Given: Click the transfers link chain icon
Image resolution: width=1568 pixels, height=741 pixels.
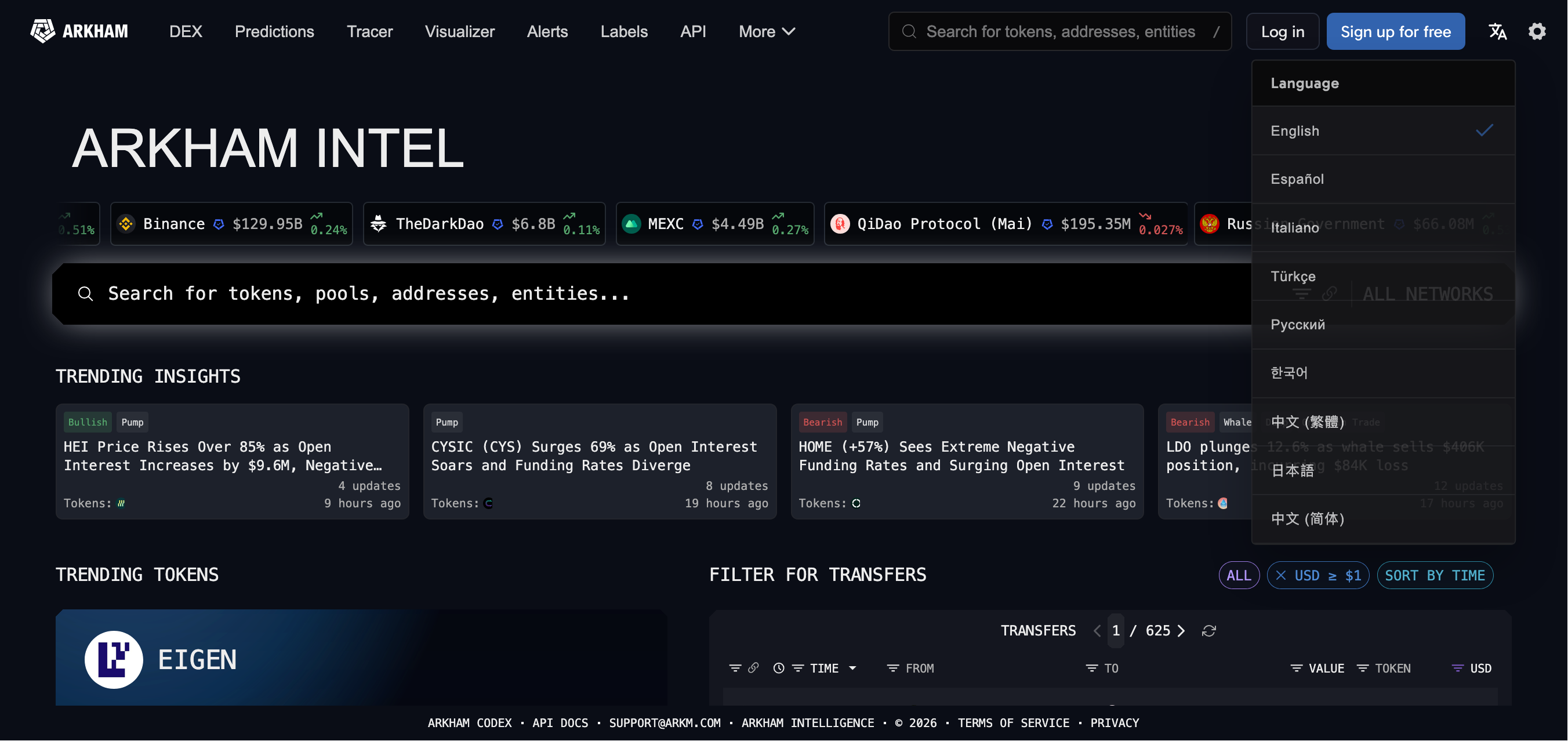Looking at the screenshot, I should (753, 668).
